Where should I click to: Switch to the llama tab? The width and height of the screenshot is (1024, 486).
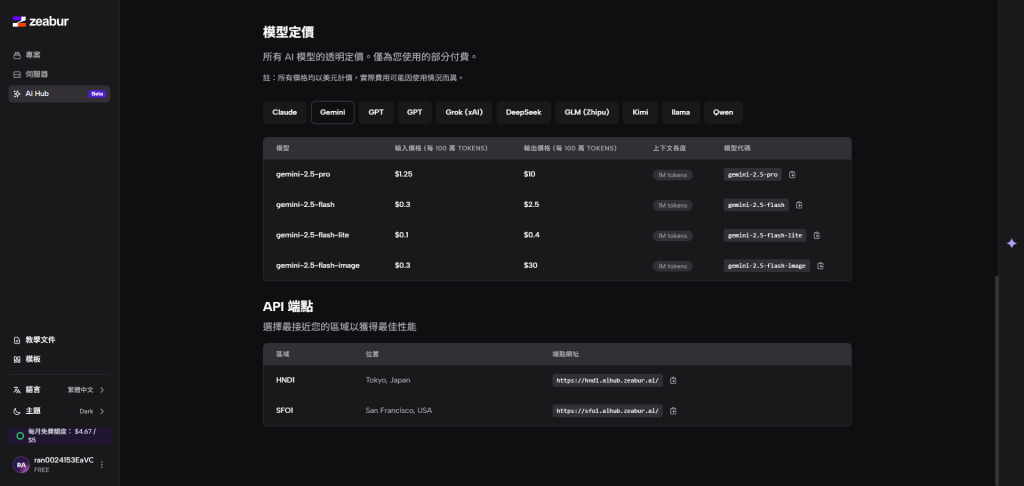click(x=681, y=112)
